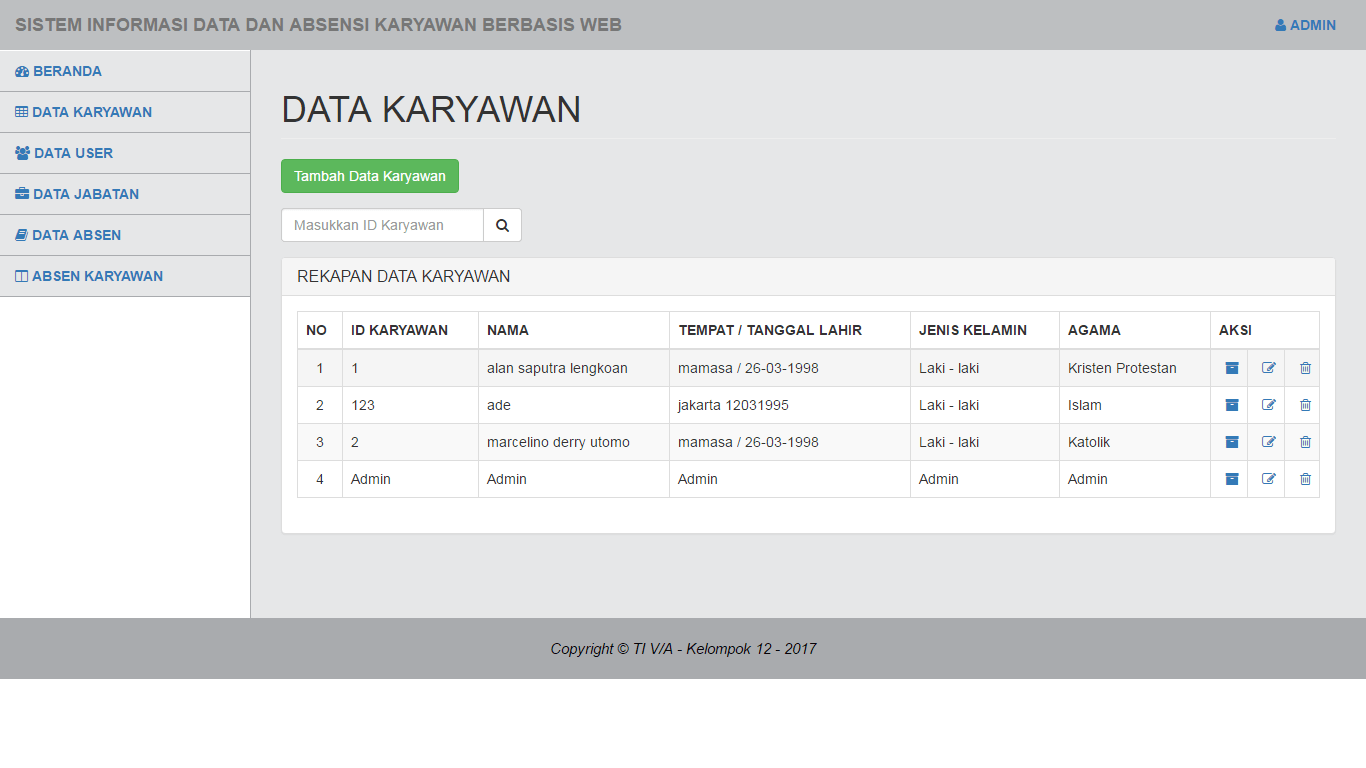Delete the alan saputra lengkoan row
The height and width of the screenshot is (768, 1366).
click(x=1305, y=368)
